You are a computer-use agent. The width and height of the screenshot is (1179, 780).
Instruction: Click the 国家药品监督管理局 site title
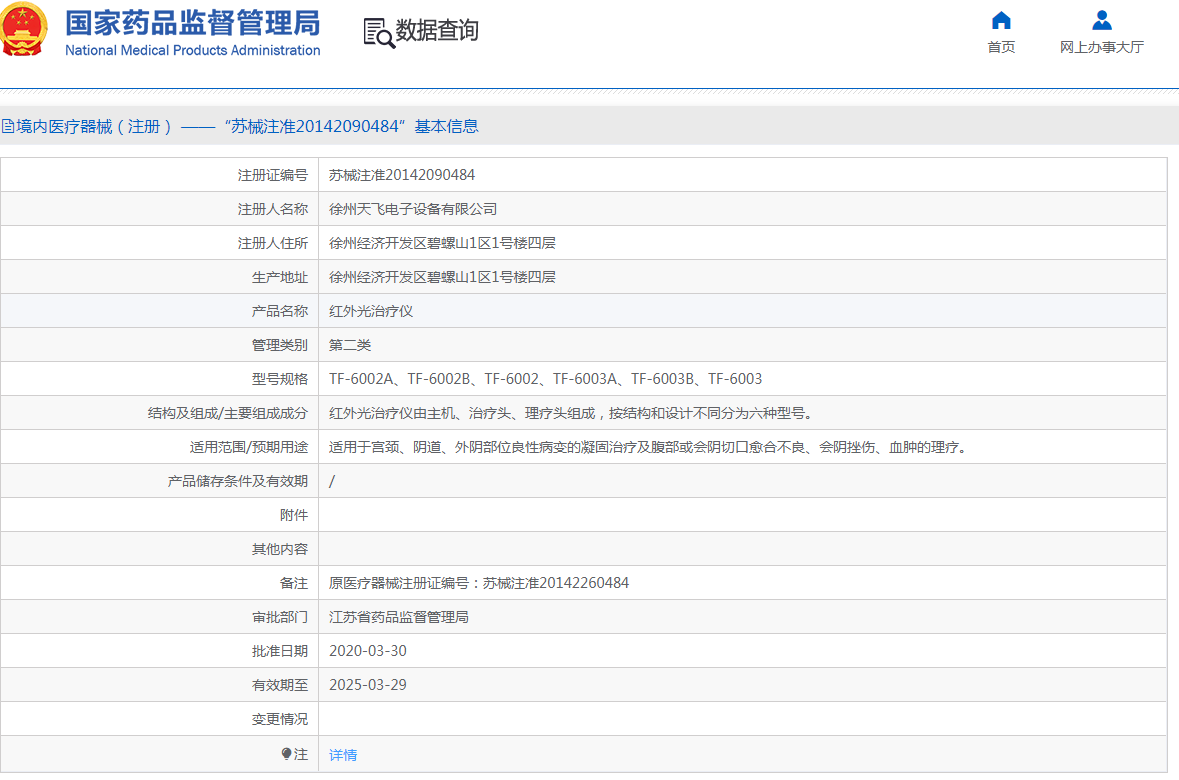(x=192, y=23)
